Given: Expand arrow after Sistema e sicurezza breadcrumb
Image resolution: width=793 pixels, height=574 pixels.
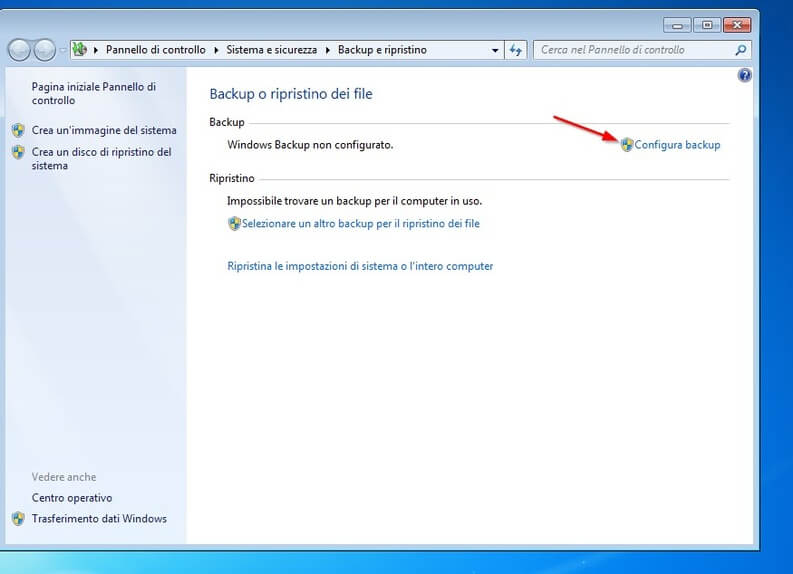Looking at the screenshot, I should 328,50.
